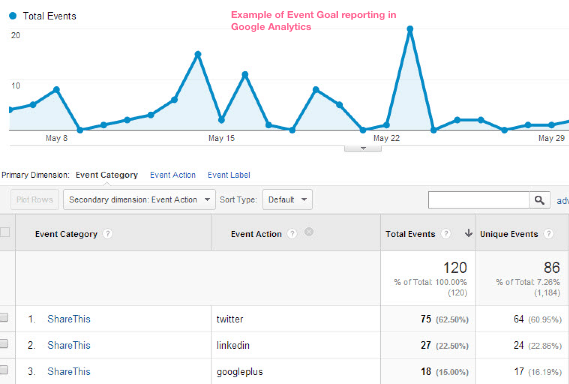This screenshot has width=569, height=384.
Task: Check the linkedin row checkbox
Action: click(x=4, y=344)
